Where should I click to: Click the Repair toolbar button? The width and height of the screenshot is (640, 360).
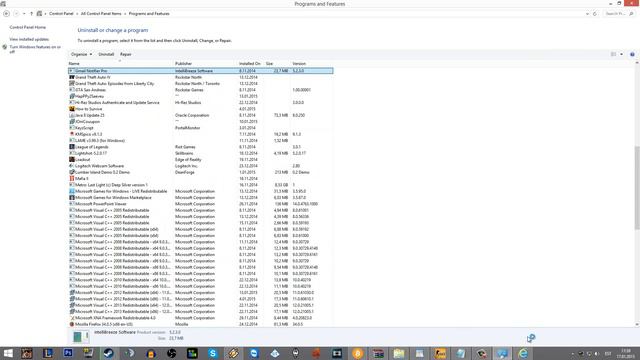pyautogui.click(x=126, y=54)
